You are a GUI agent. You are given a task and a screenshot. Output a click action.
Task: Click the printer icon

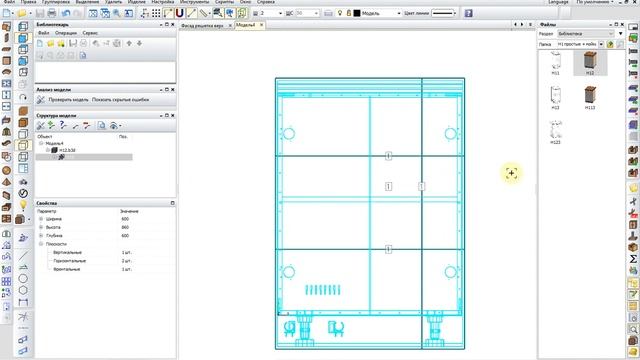coord(52,13)
